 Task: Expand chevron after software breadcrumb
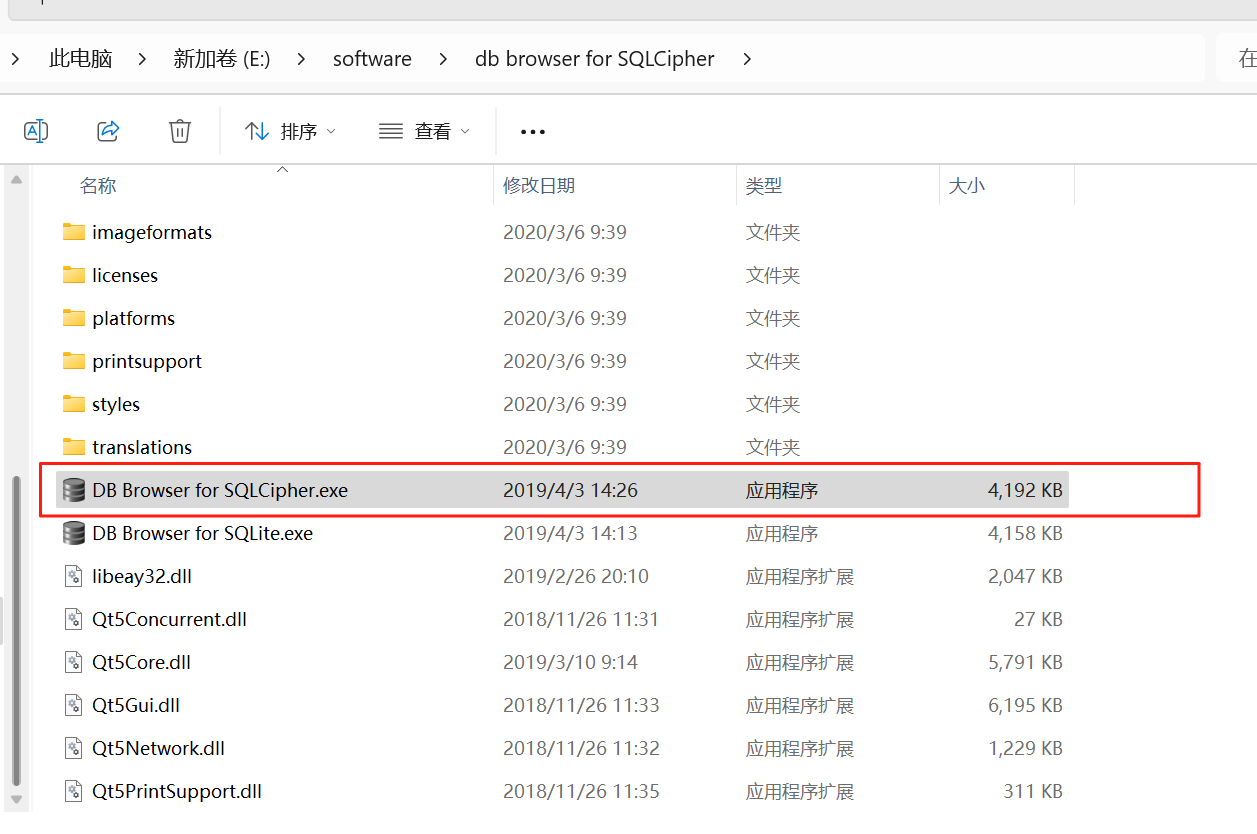coord(443,59)
